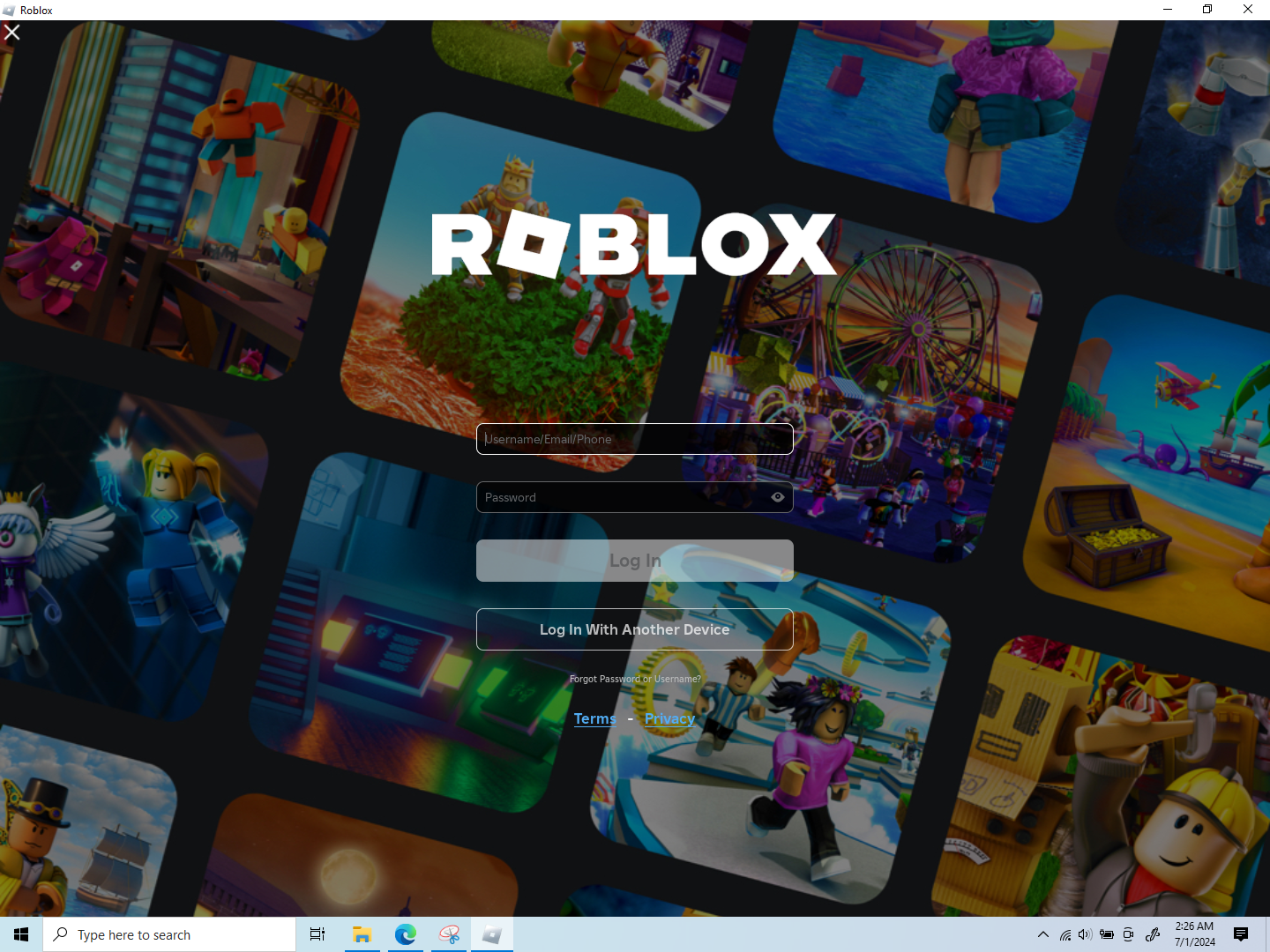Launch Microsoft Edge from the taskbar
The image size is (1270, 952).
pyautogui.click(x=406, y=934)
